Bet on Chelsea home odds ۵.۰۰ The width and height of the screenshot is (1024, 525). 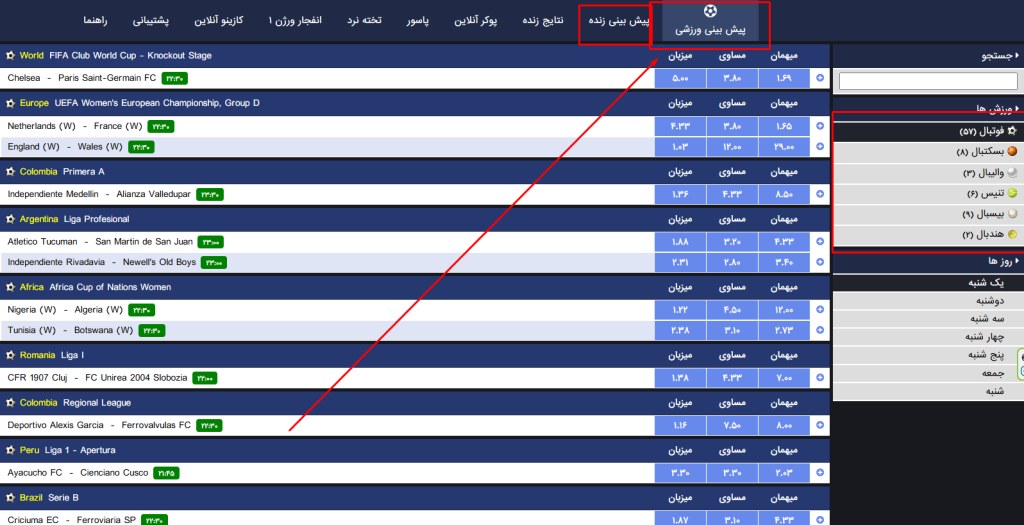(x=680, y=78)
